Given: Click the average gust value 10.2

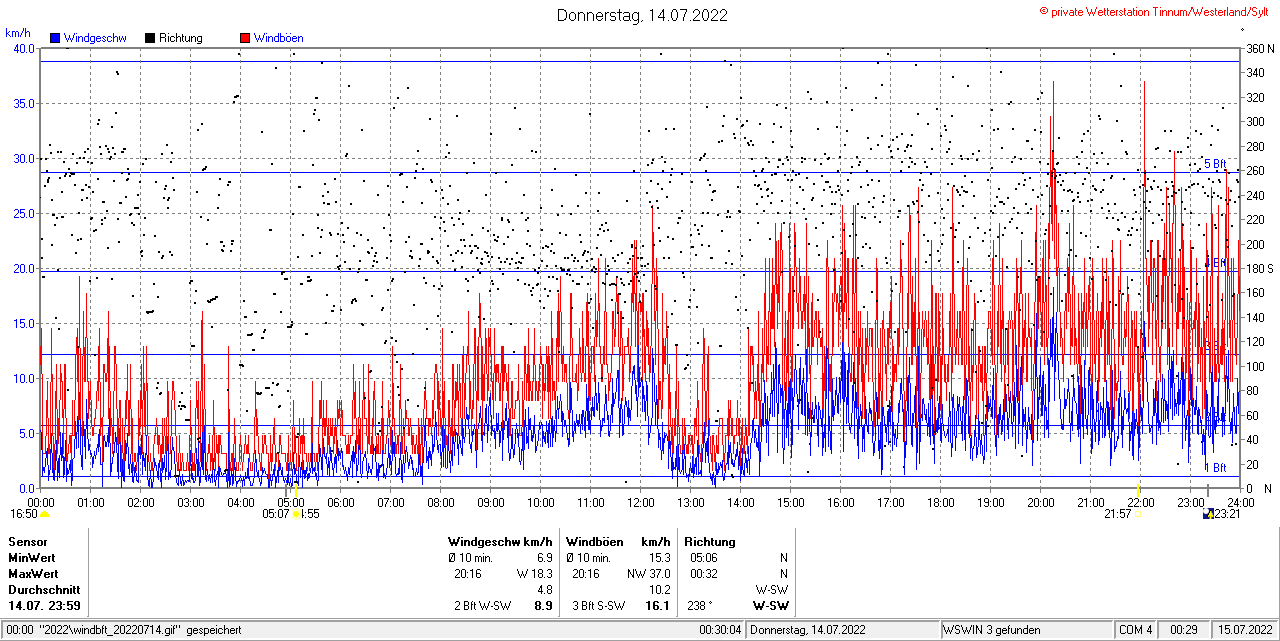Looking at the screenshot, I should pyautogui.click(x=660, y=590).
